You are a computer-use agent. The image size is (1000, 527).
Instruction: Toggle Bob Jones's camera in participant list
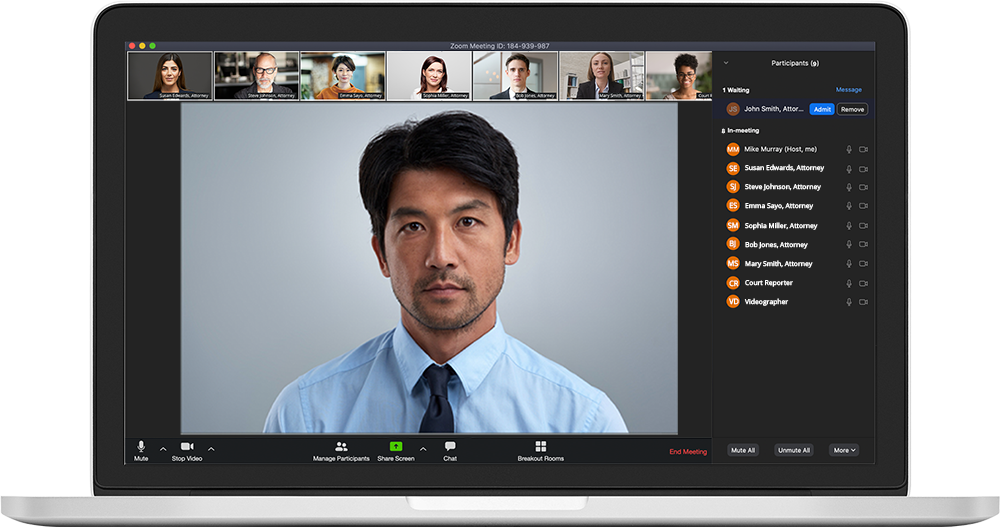(863, 245)
